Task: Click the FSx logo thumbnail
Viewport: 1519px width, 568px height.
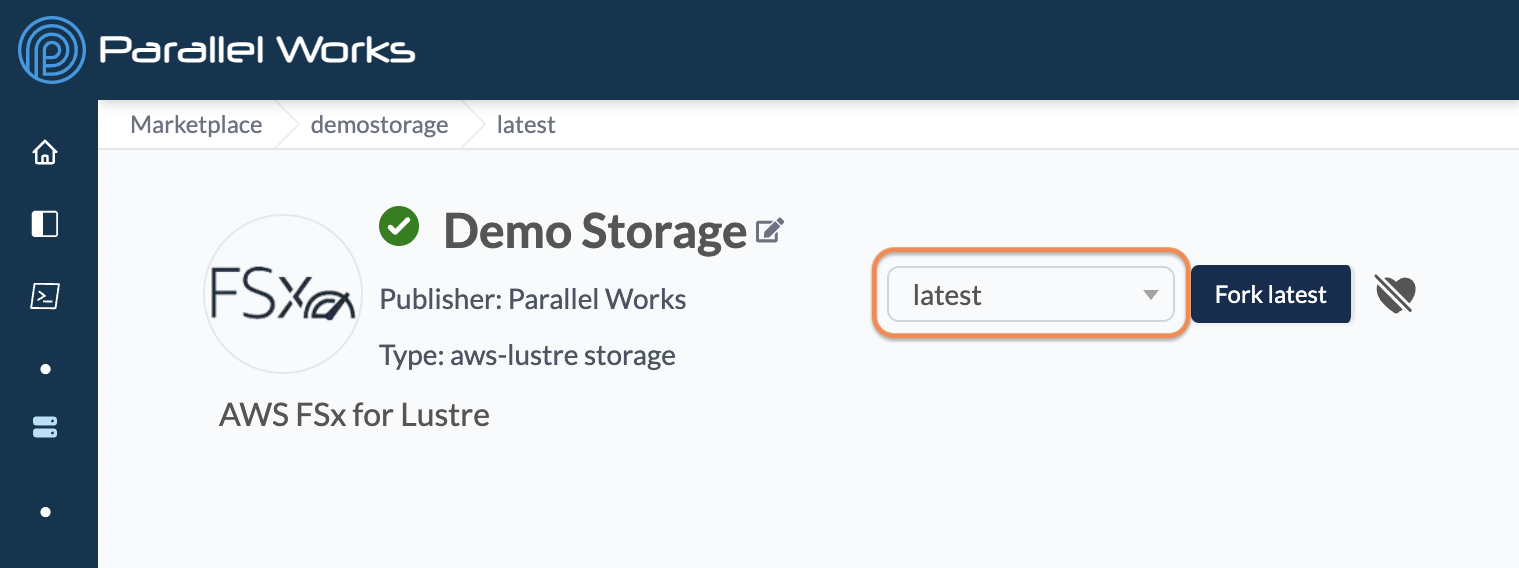Action: coord(283,294)
